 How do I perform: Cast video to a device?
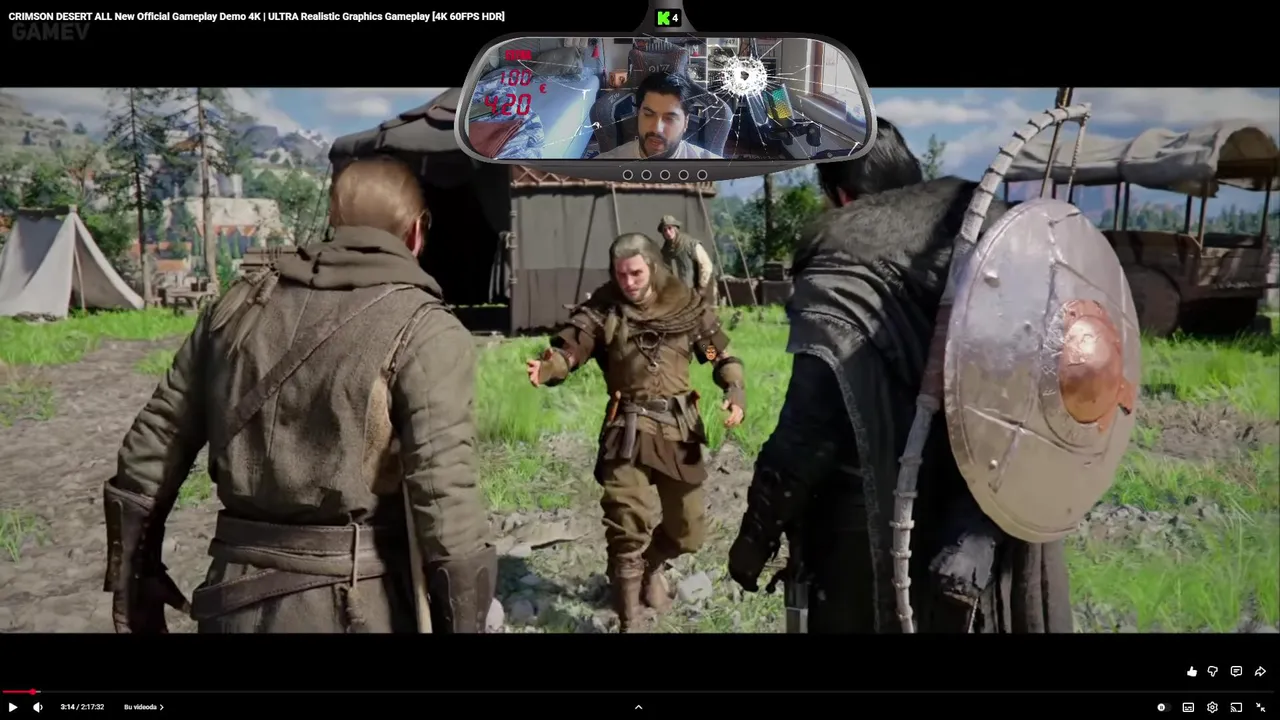1236,707
